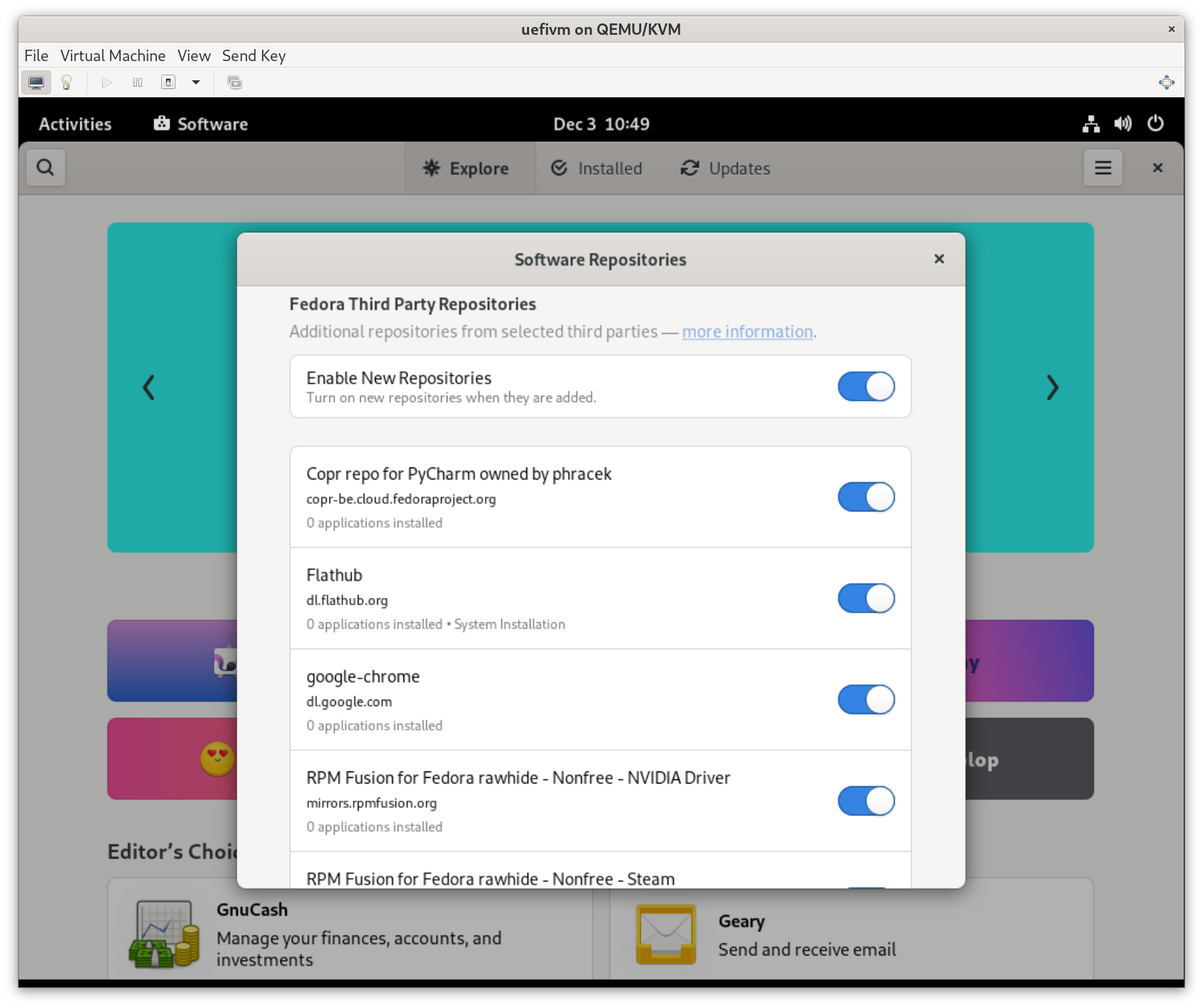Click the 'dl.flathub.org' address
Viewport: 1203px width, 1008px height.
click(x=347, y=600)
